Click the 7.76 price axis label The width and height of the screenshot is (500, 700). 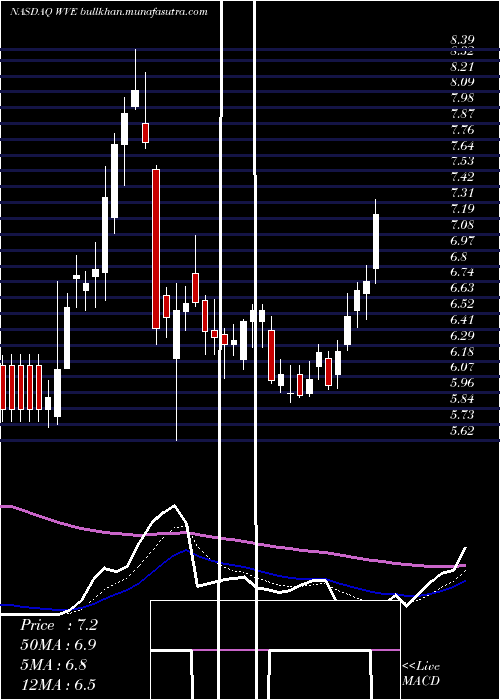462,130
